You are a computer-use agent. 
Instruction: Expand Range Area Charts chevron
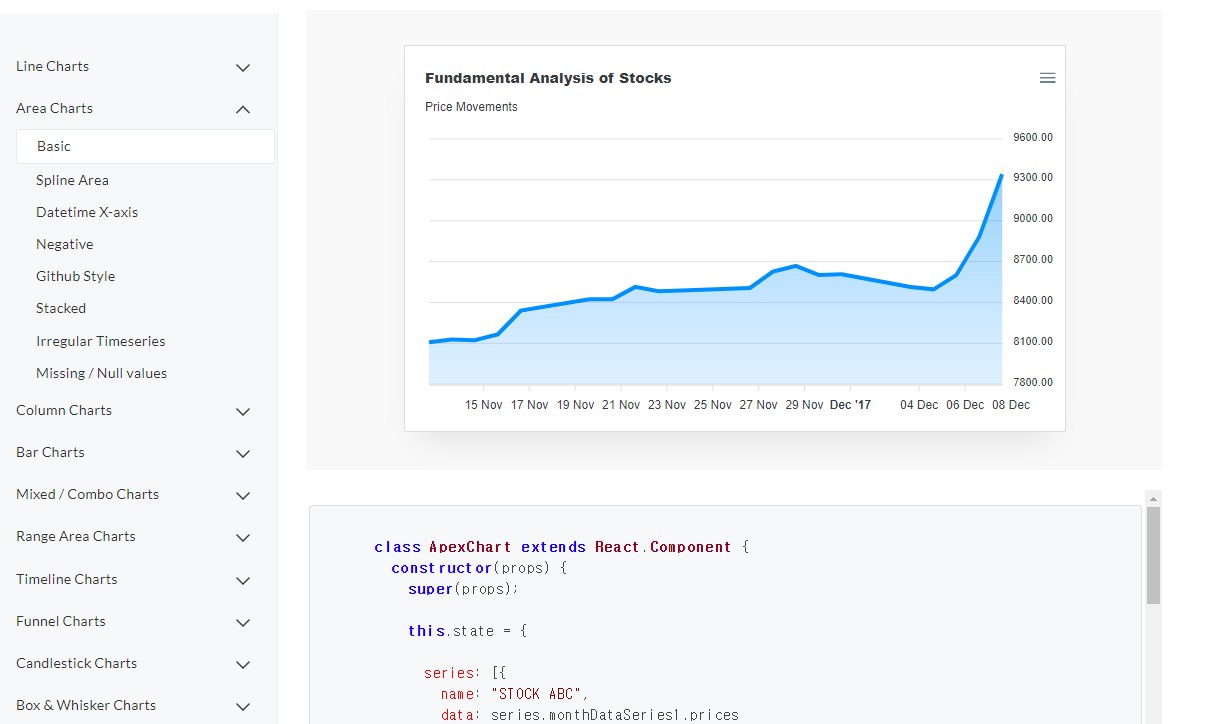pos(243,538)
